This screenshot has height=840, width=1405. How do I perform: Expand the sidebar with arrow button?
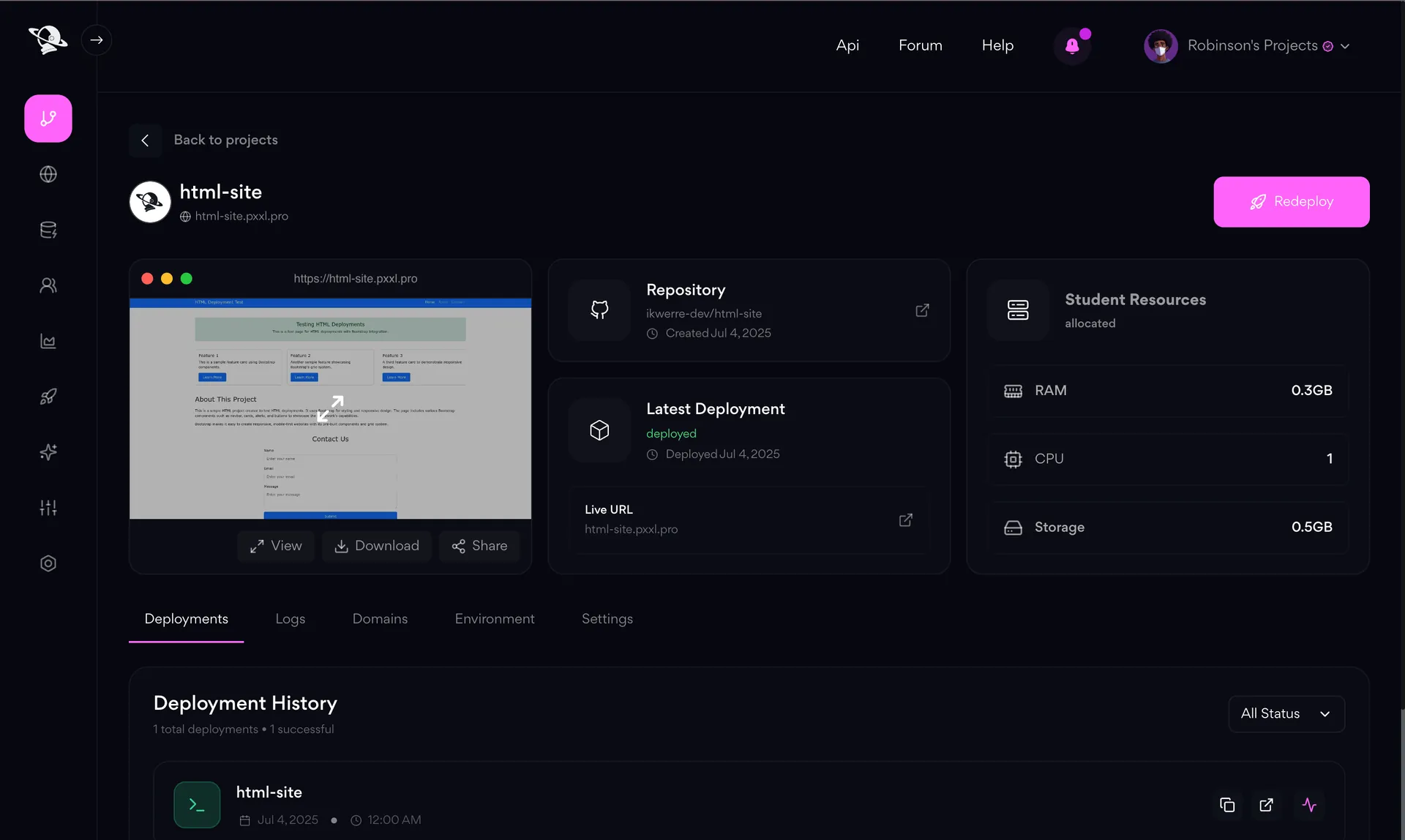coord(97,40)
